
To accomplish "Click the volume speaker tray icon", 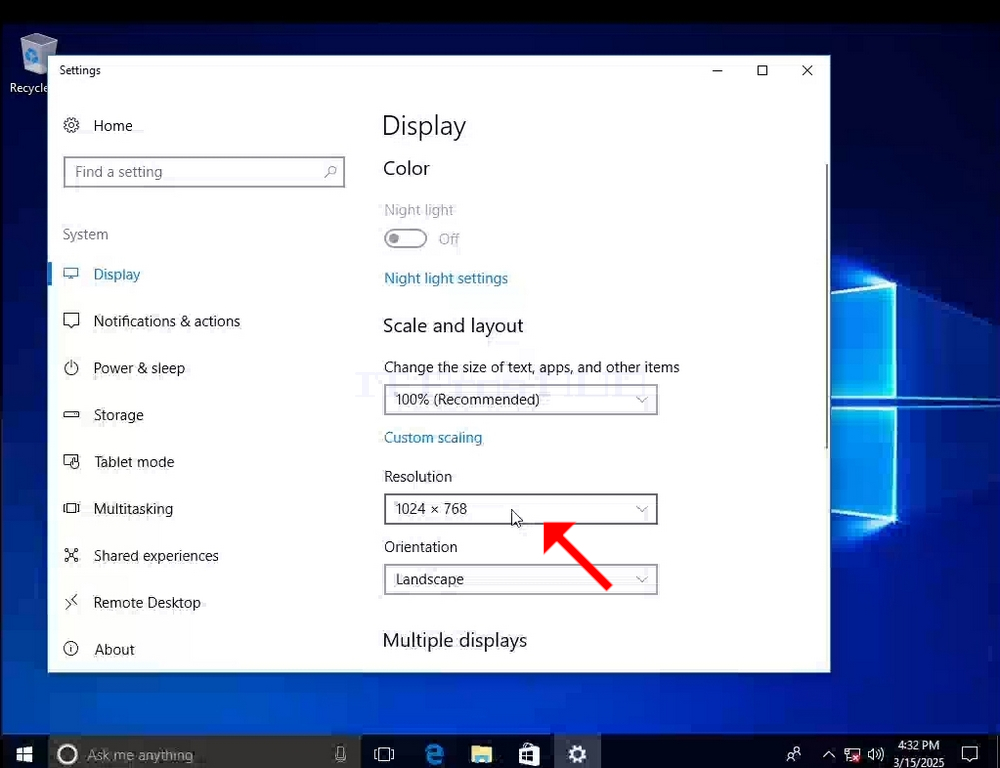I will click(x=876, y=755).
